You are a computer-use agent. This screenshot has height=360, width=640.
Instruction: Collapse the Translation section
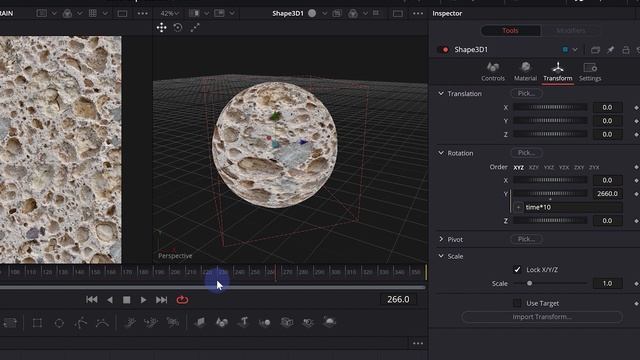point(441,93)
